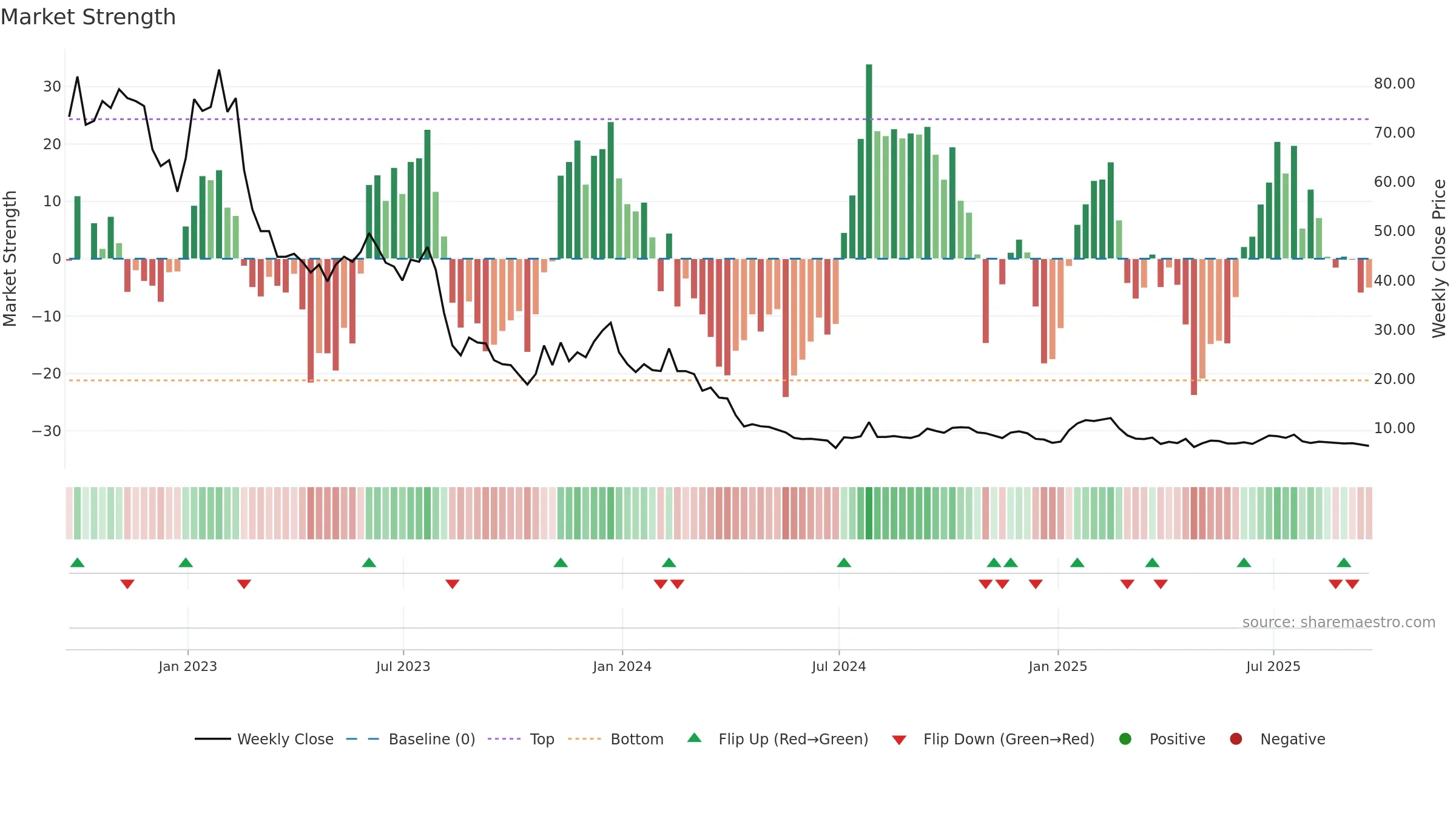Click the 30 strength axis tick
This screenshot has height=819, width=1456.
pyautogui.click(x=52, y=87)
